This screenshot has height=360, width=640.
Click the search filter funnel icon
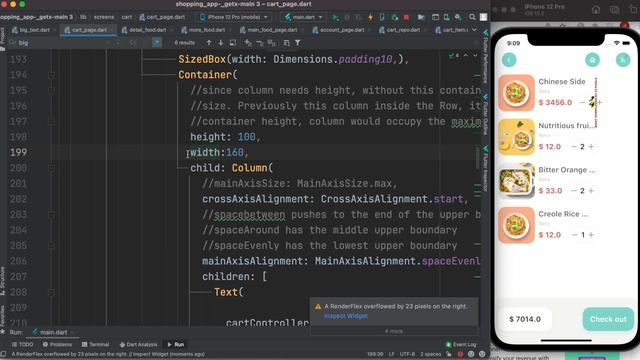298,43
